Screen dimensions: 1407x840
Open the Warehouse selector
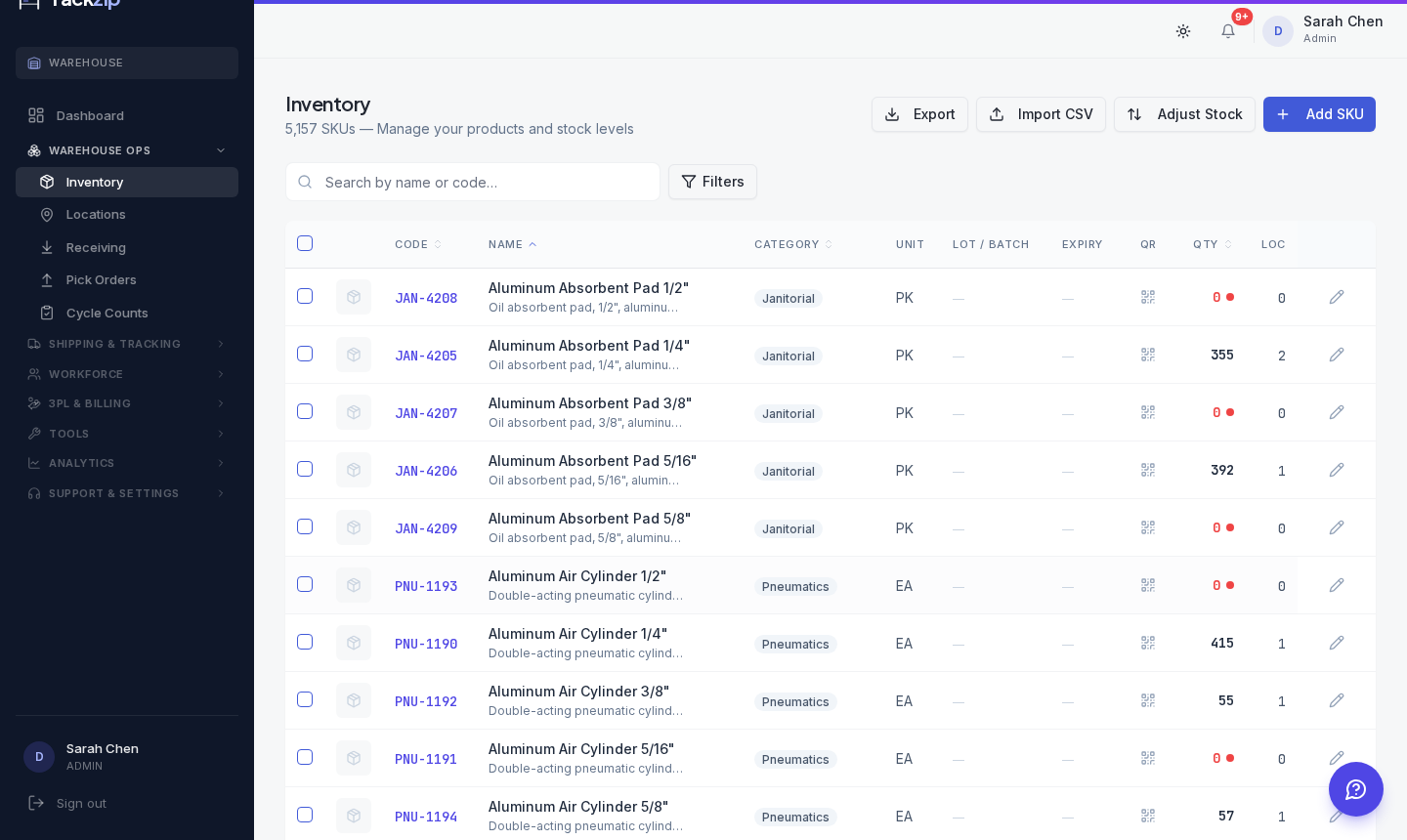pyautogui.click(x=127, y=63)
